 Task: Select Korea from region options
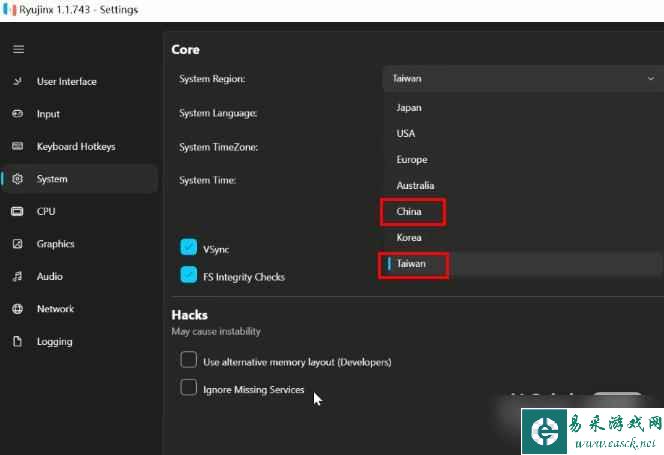pyautogui.click(x=409, y=238)
